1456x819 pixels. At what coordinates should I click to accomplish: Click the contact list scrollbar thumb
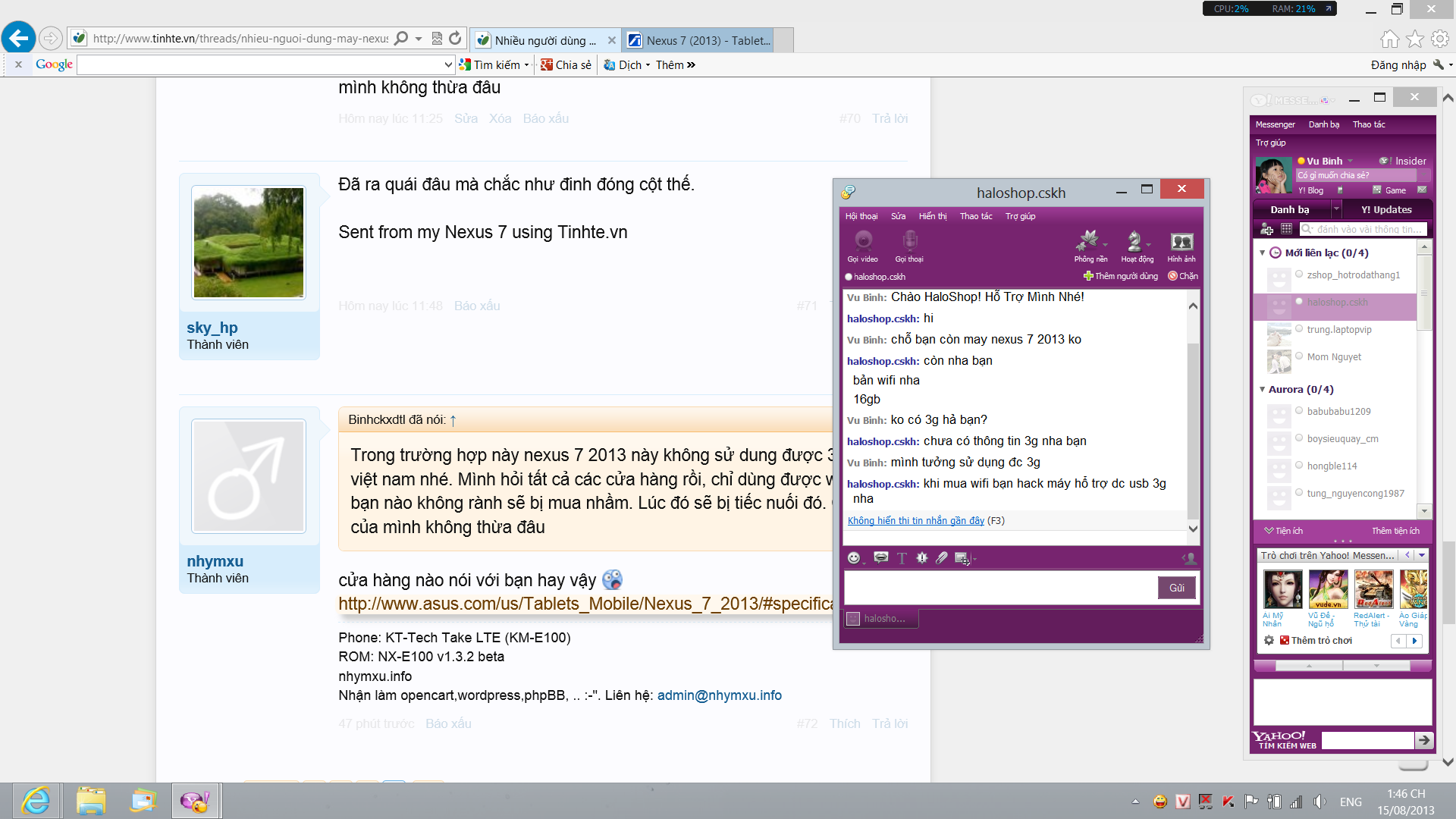click(x=1423, y=293)
